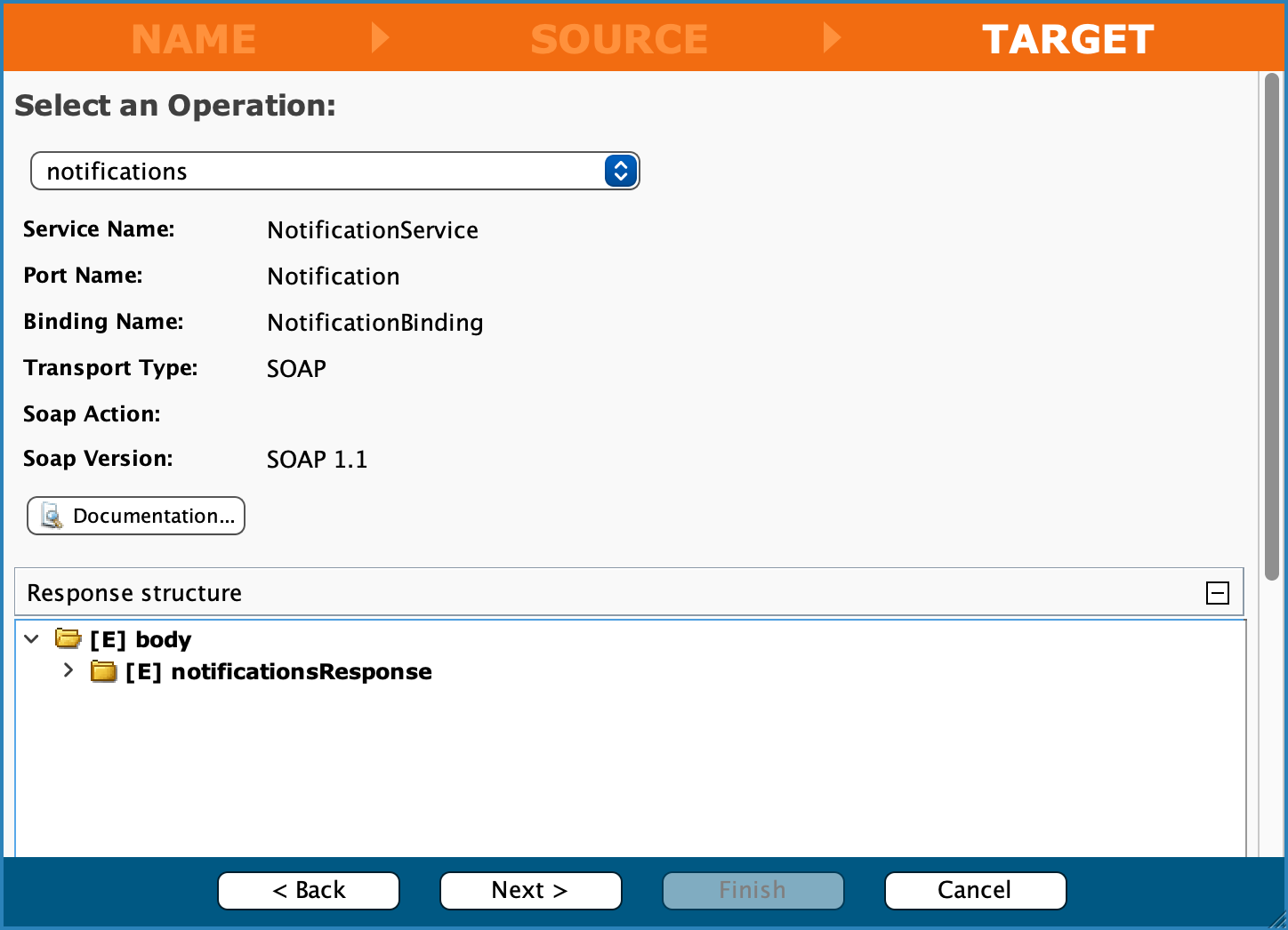Collapse the Response structure panel via minus icon
This screenshot has width=1288, height=930.
click(1217, 593)
